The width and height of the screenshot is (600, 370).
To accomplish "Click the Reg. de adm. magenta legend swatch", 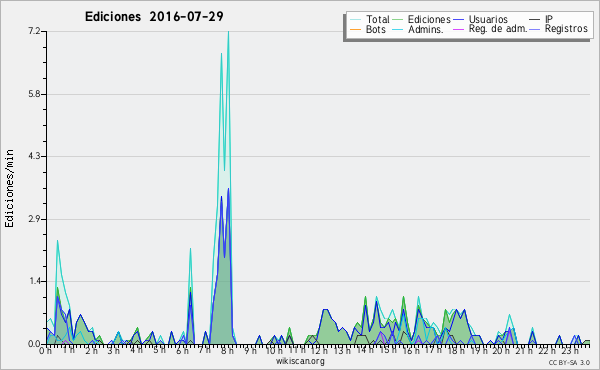I will [458, 29].
